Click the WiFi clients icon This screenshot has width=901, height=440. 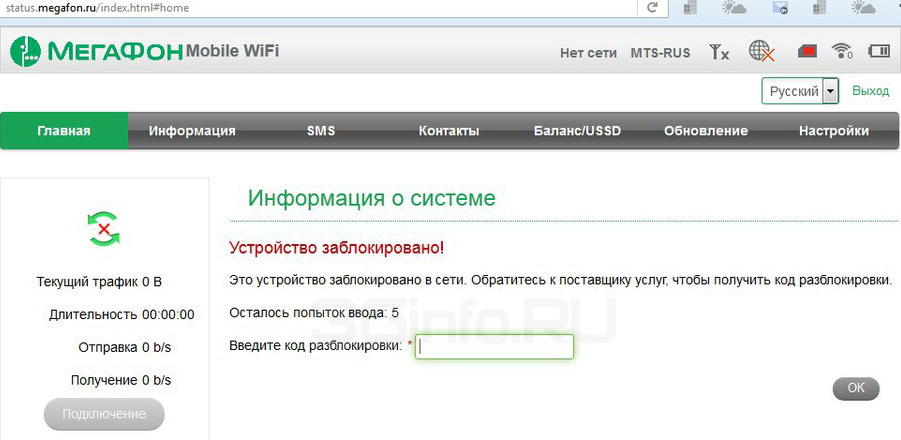[842, 51]
